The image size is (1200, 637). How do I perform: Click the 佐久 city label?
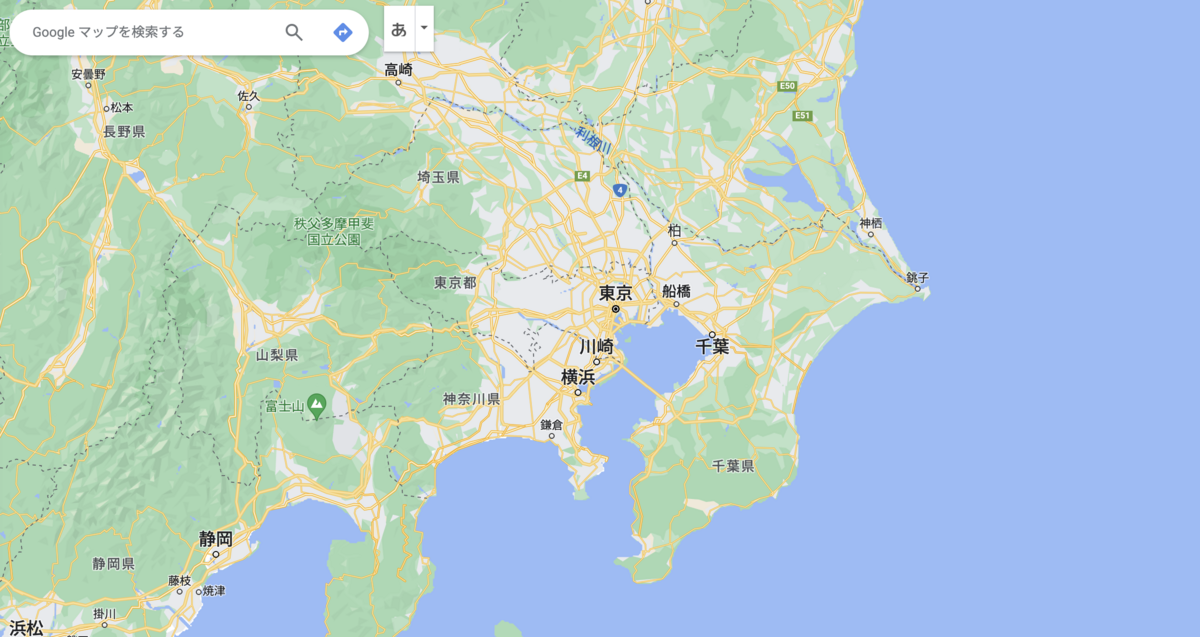(249, 96)
